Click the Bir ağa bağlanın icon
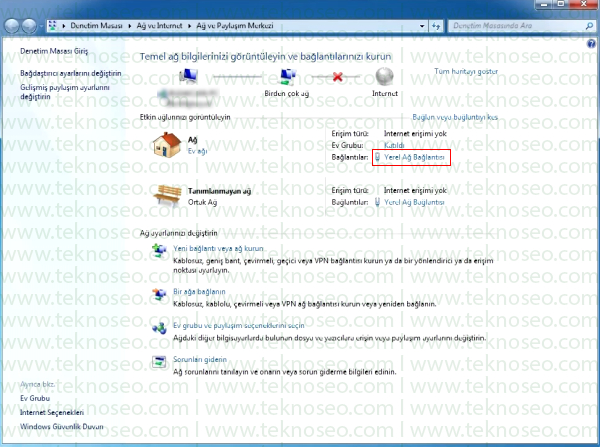Screen dimensions: 600x447 tap(159, 294)
